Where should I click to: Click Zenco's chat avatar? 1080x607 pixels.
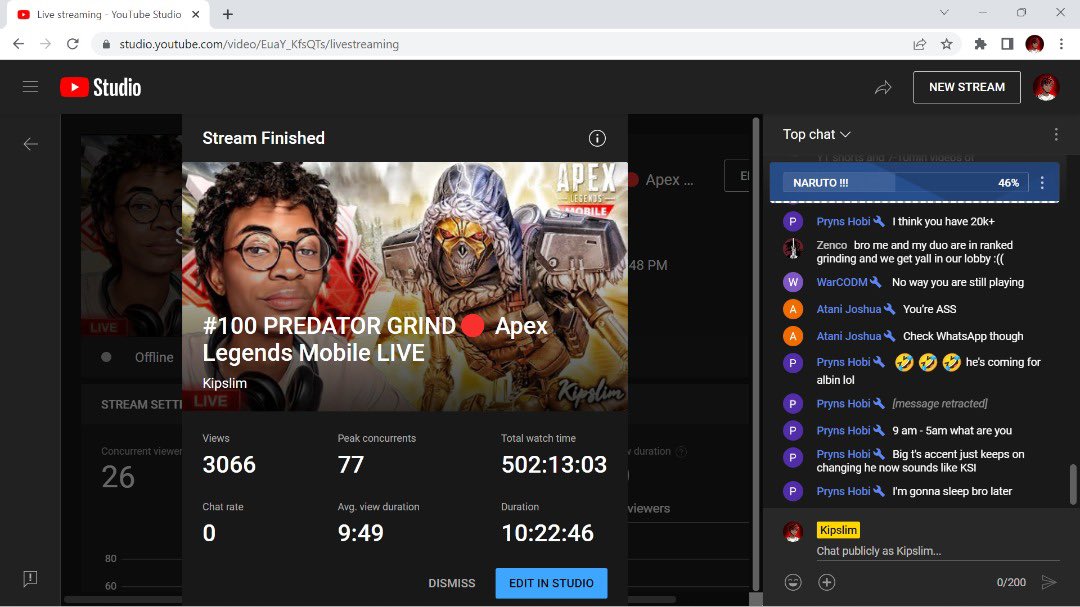pos(793,247)
